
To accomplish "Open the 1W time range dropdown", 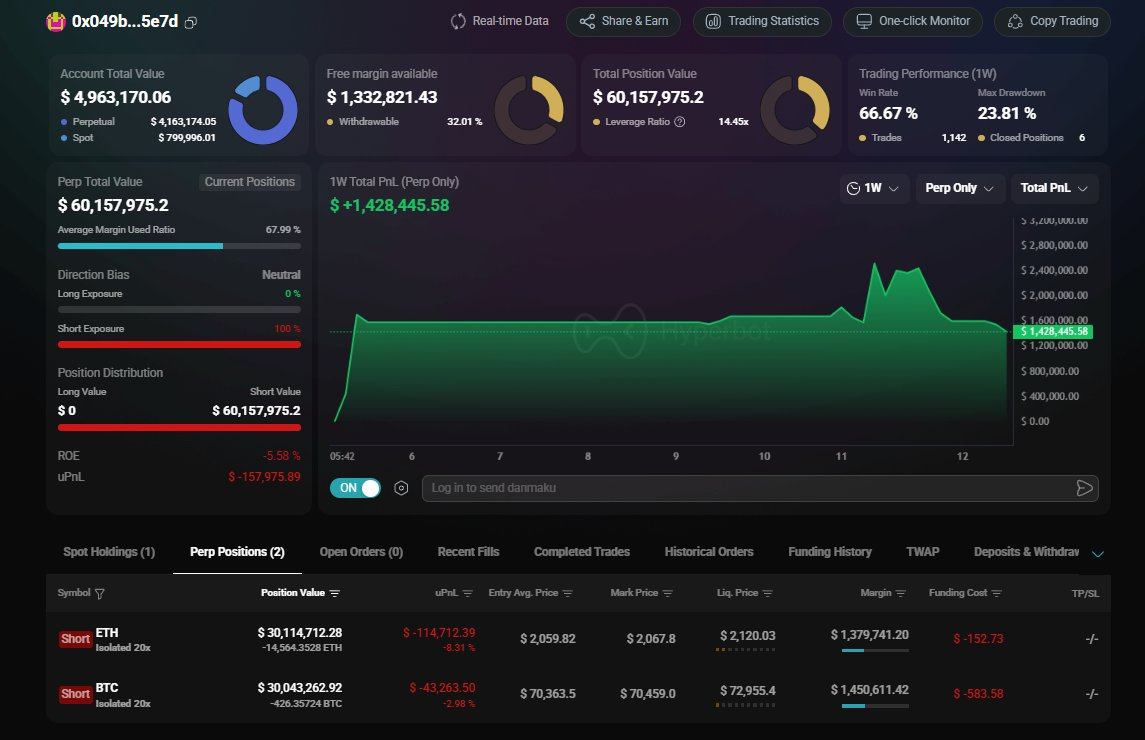I will 872,188.
